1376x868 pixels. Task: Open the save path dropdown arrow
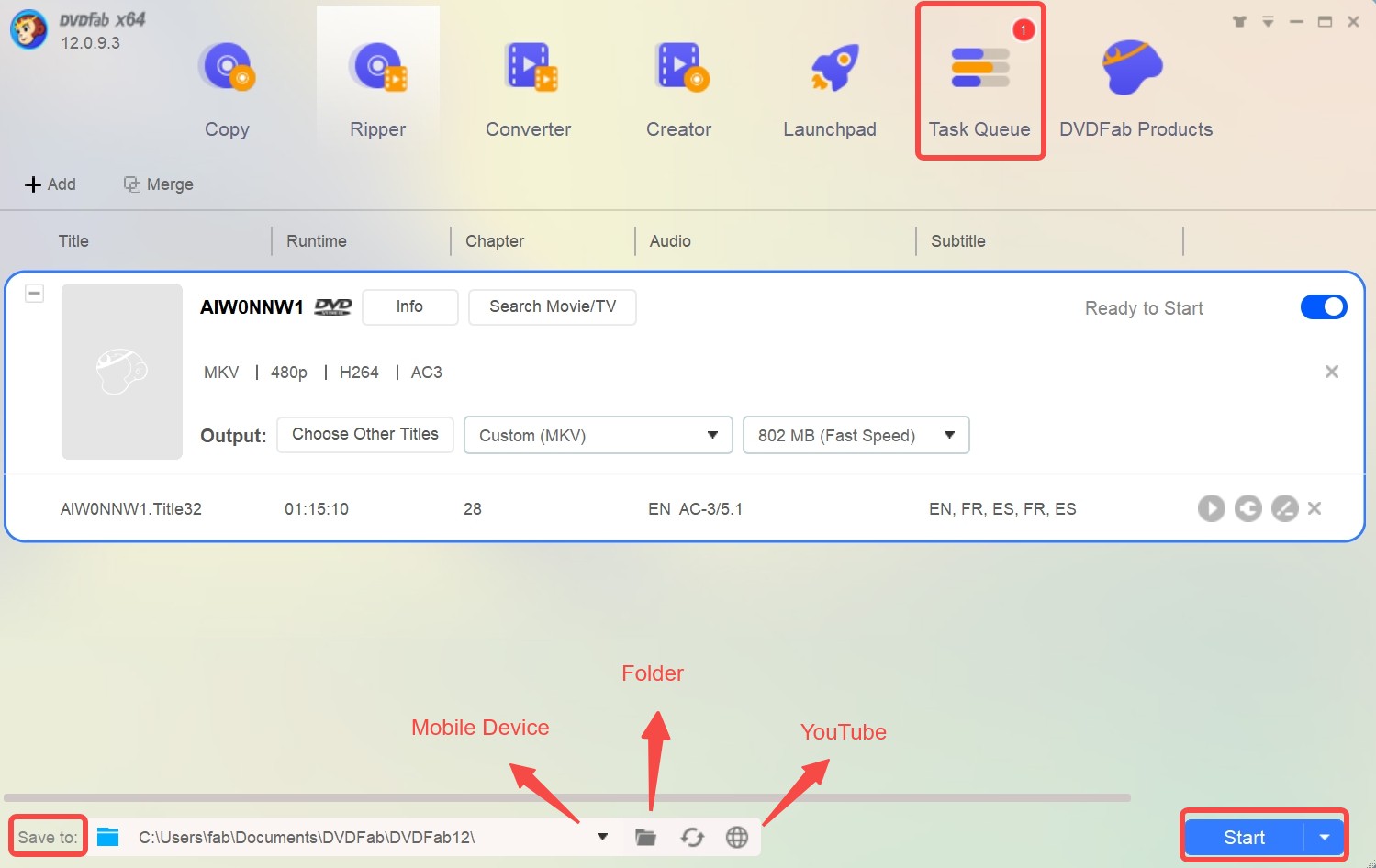coord(603,837)
